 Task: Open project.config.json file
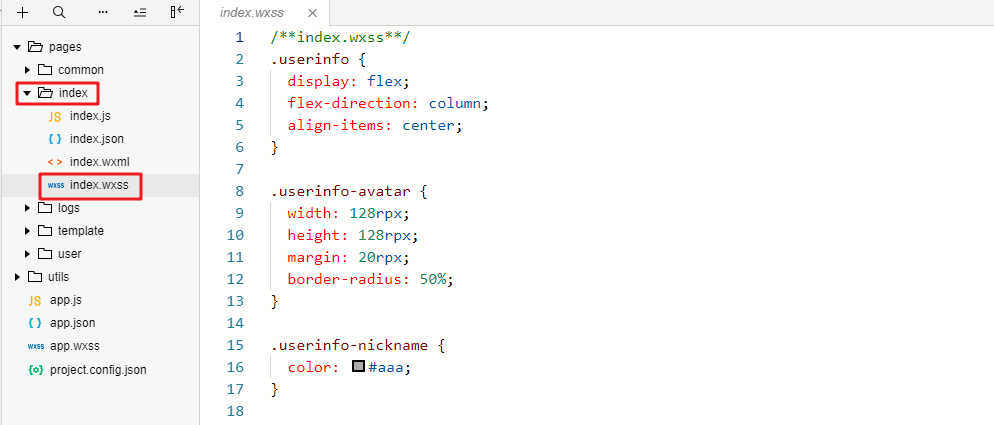click(x=98, y=369)
